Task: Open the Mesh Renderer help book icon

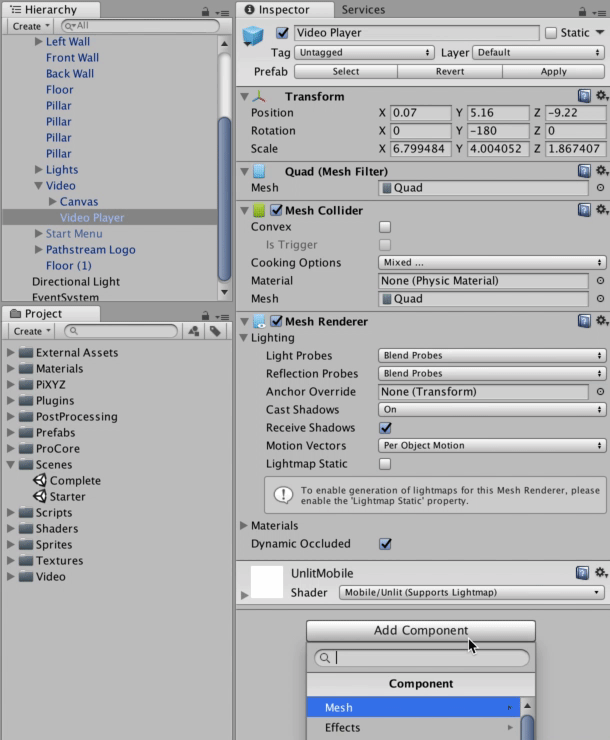Action: (584, 321)
